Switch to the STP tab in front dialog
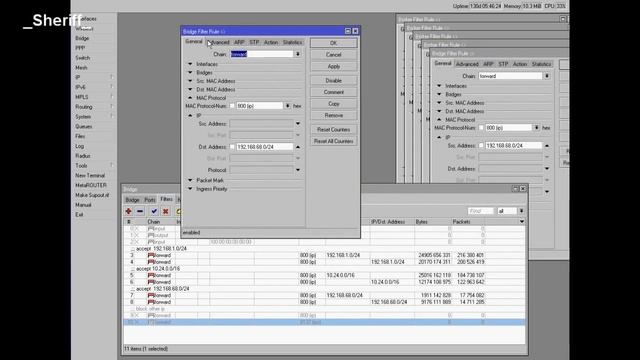The image size is (640, 360). 254,42
